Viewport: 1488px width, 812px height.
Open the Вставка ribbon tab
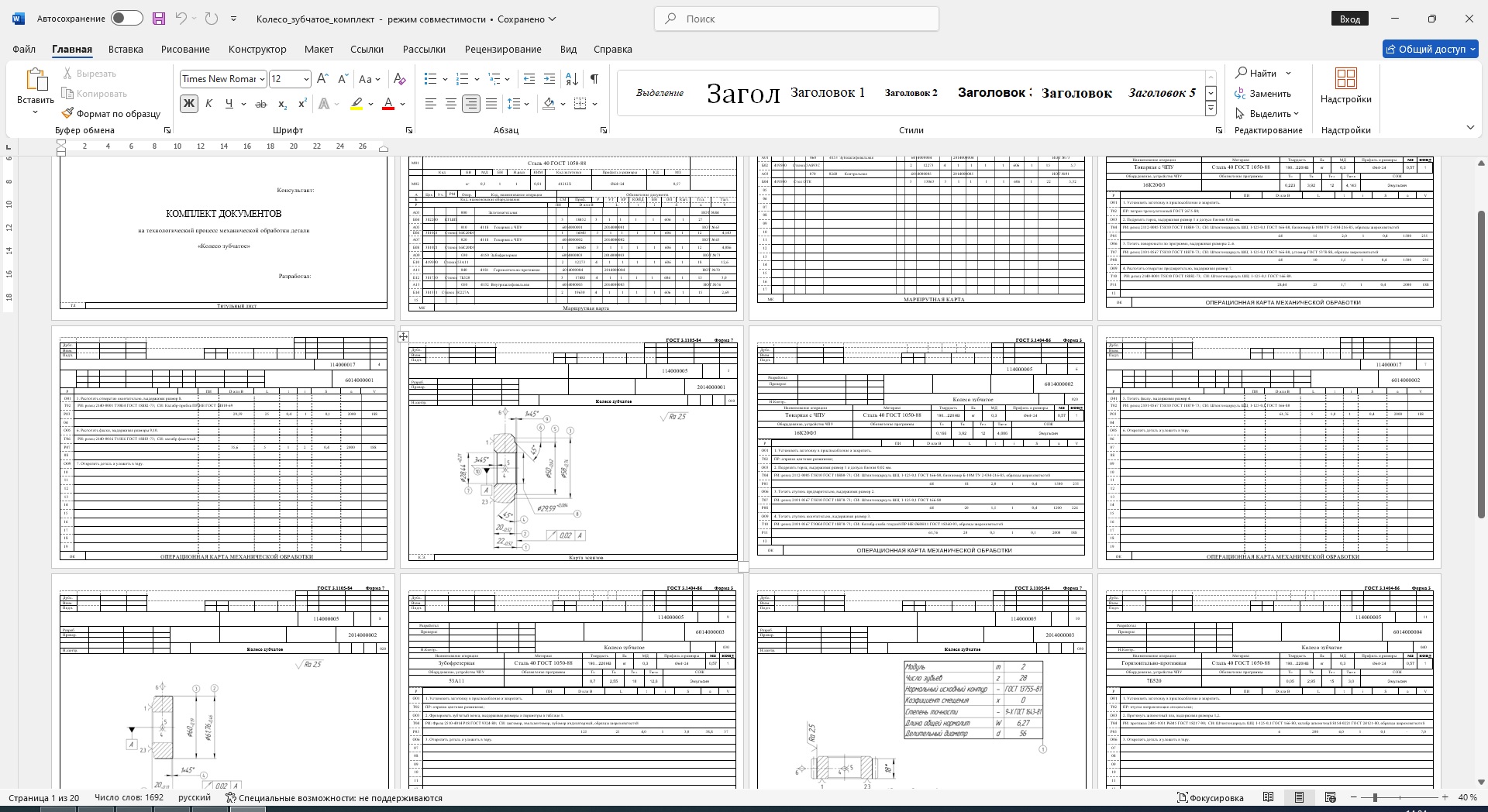coord(126,49)
